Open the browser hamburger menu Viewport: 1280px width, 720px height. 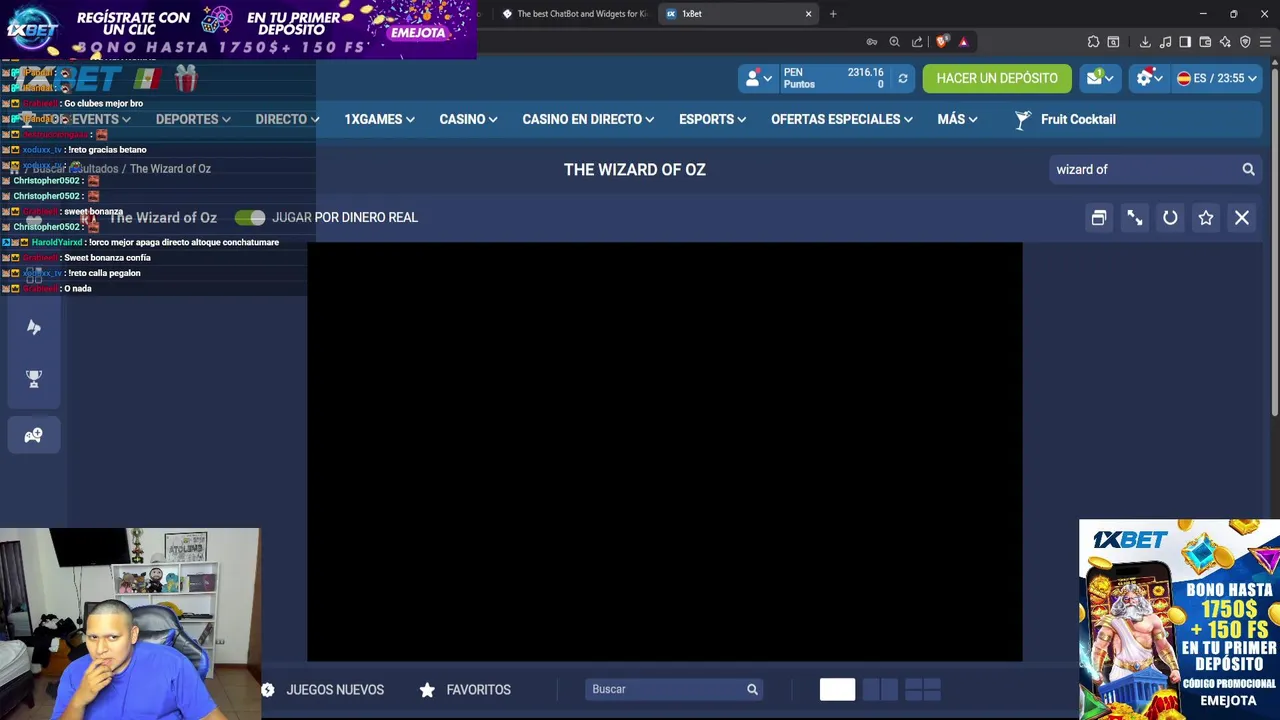tap(1265, 42)
